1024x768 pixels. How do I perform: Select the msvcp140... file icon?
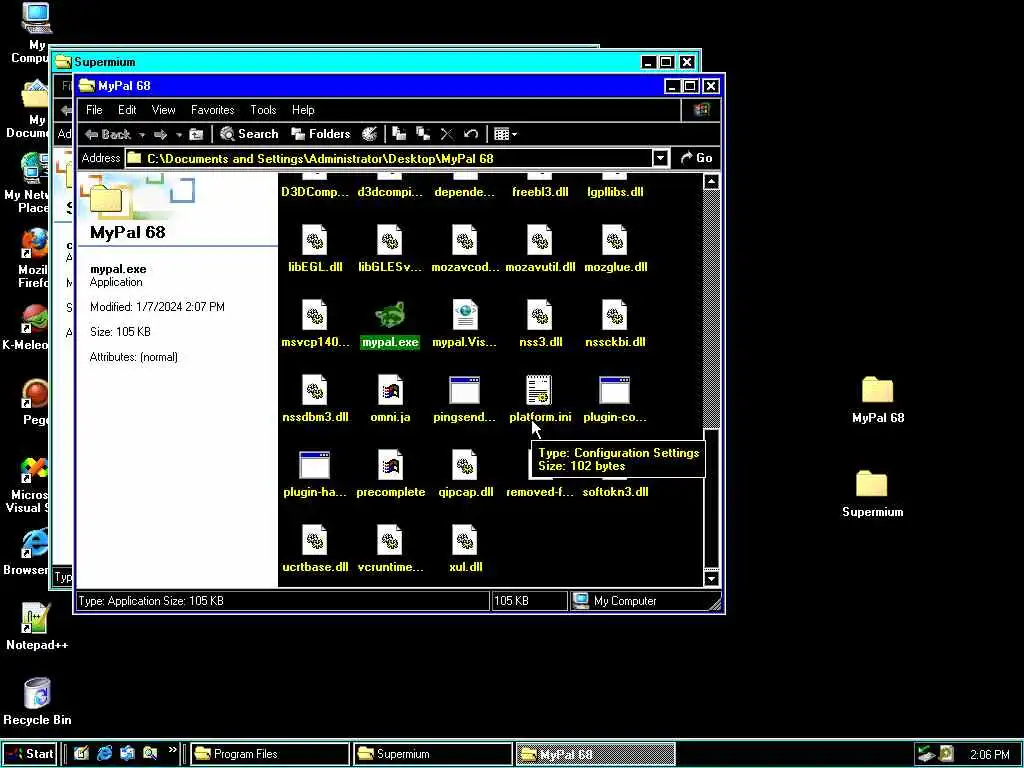pos(315,315)
